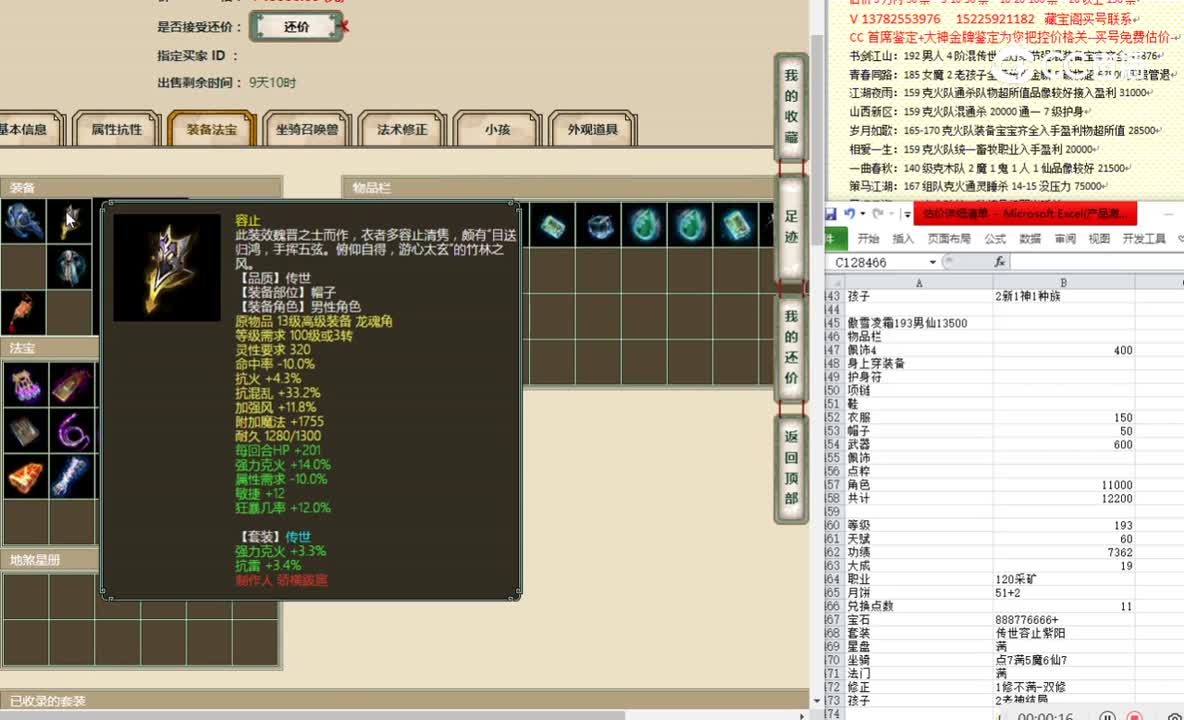Click Excel undo icon

point(849,214)
